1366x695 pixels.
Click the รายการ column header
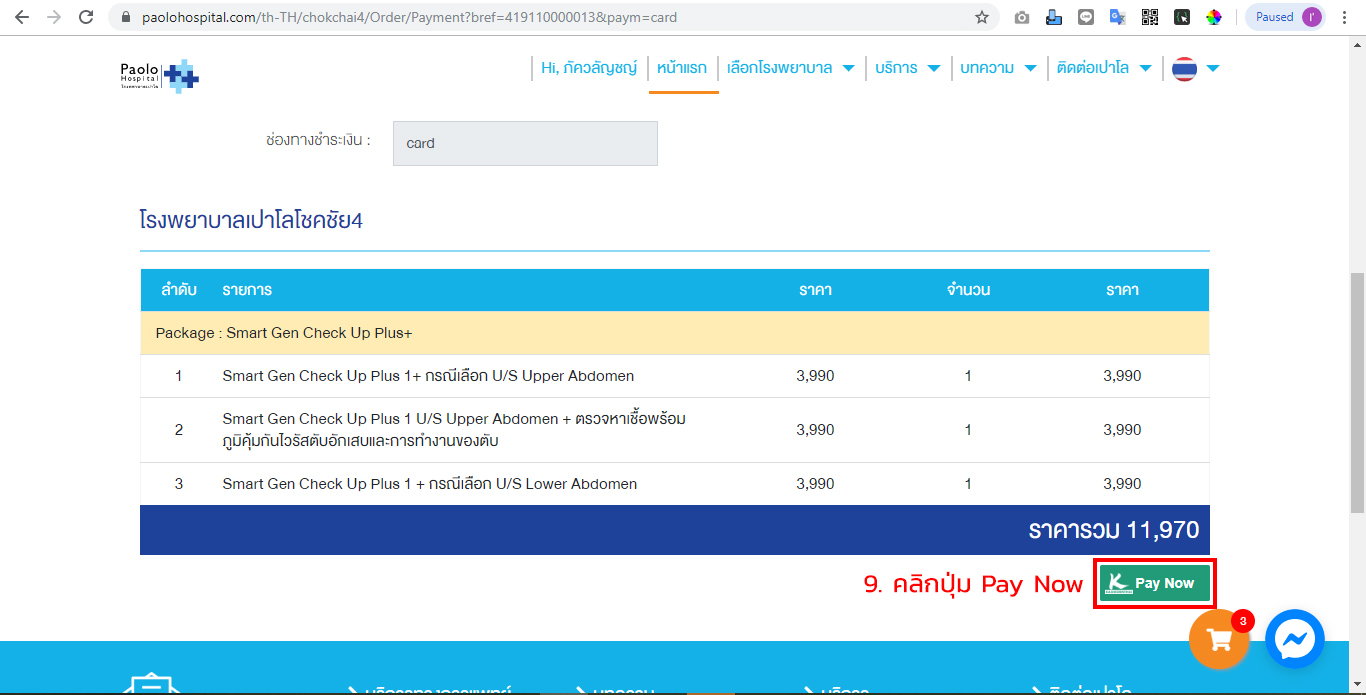point(247,290)
